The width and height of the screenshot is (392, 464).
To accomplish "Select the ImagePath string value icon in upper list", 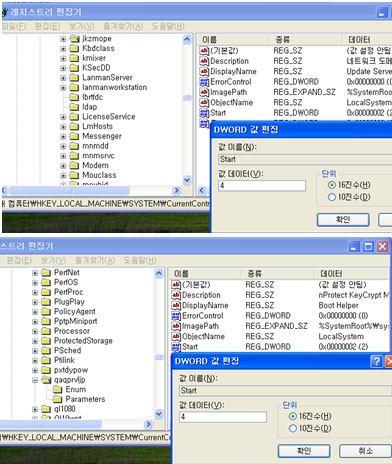I will (x=204, y=92).
